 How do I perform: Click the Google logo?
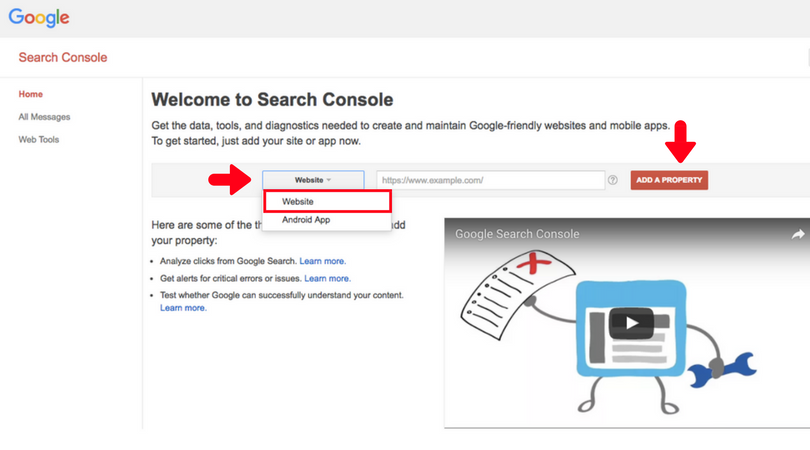click(39, 17)
